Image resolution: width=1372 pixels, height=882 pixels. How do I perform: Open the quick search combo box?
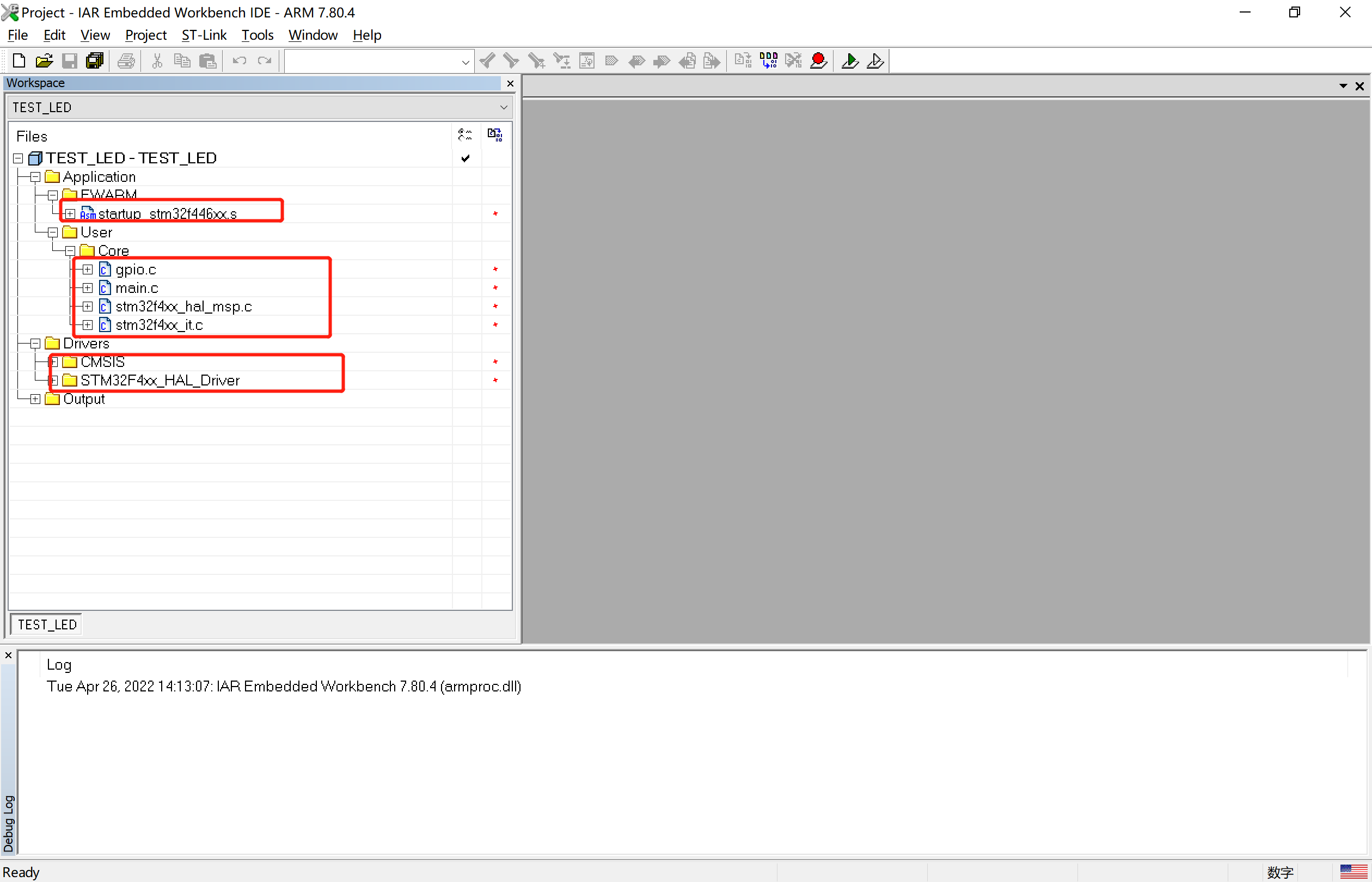pos(465,62)
